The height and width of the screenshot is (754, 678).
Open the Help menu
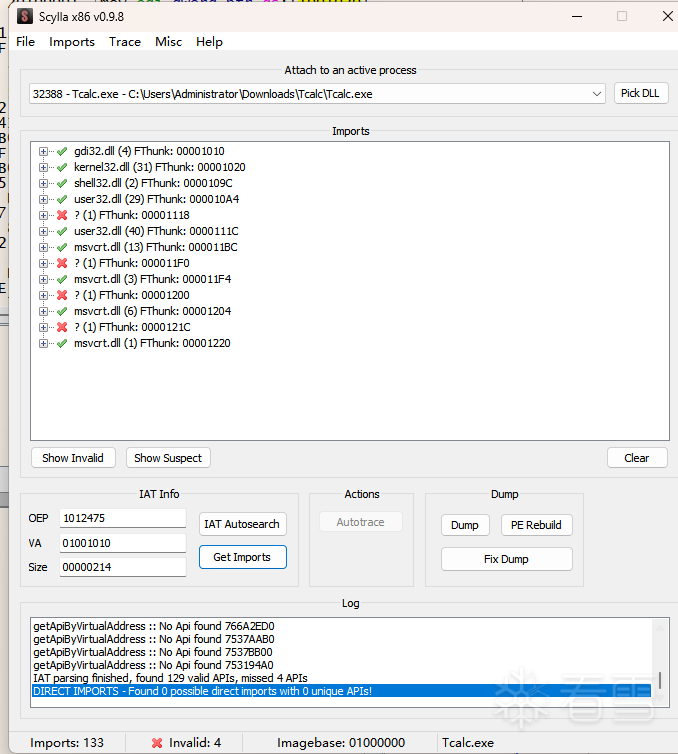(209, 42)
